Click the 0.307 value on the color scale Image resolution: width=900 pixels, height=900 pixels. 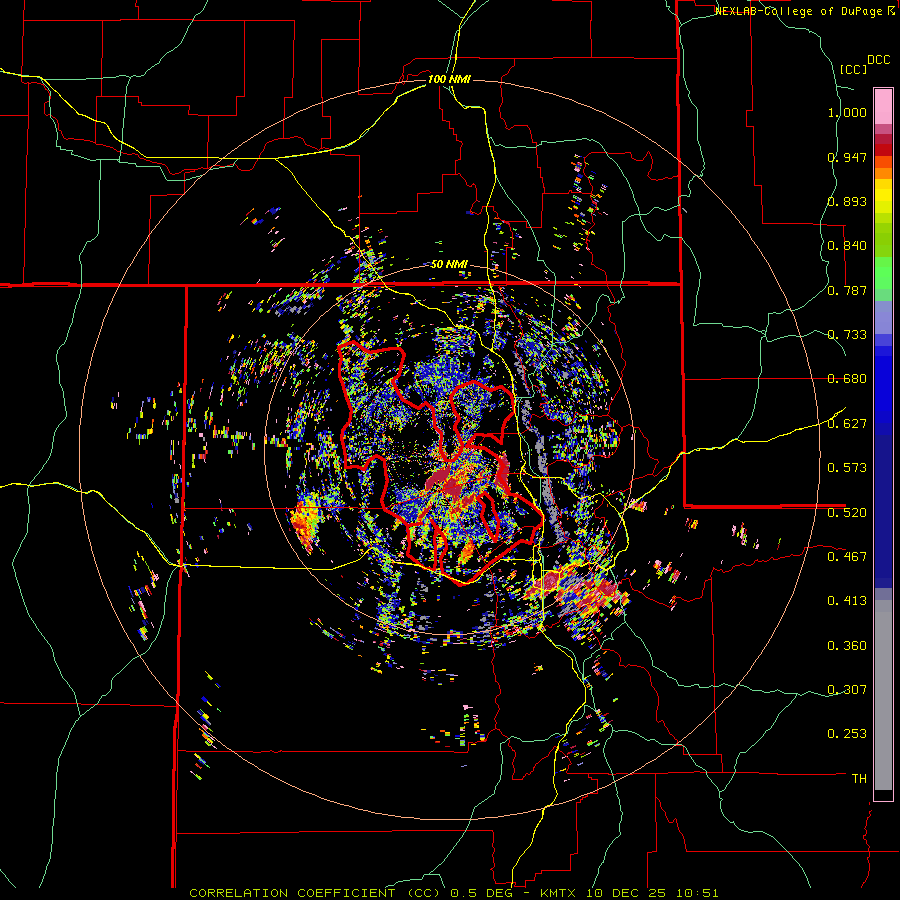pyautogui.click(x=847, y=690)
